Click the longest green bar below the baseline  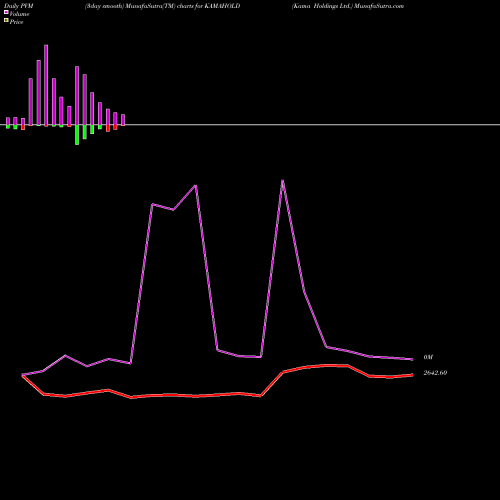[x=77, y=135]
